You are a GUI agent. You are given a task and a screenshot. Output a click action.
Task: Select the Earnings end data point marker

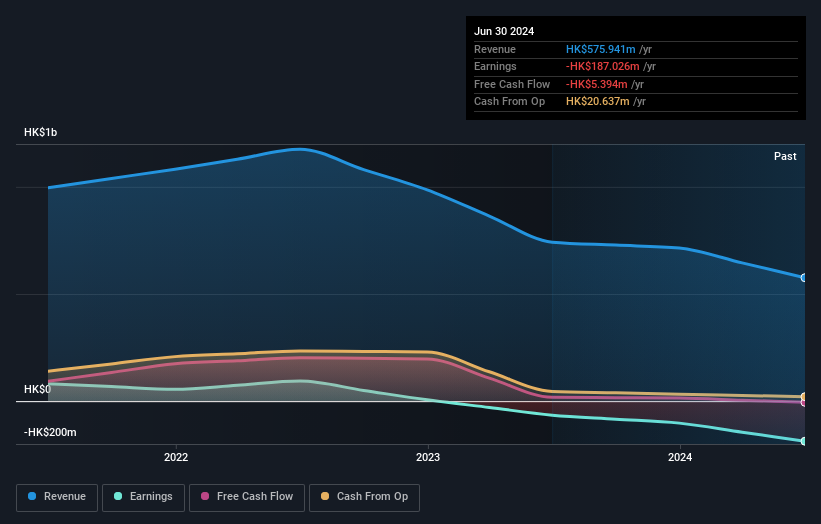pyautogui.click(x=804, y=441)
